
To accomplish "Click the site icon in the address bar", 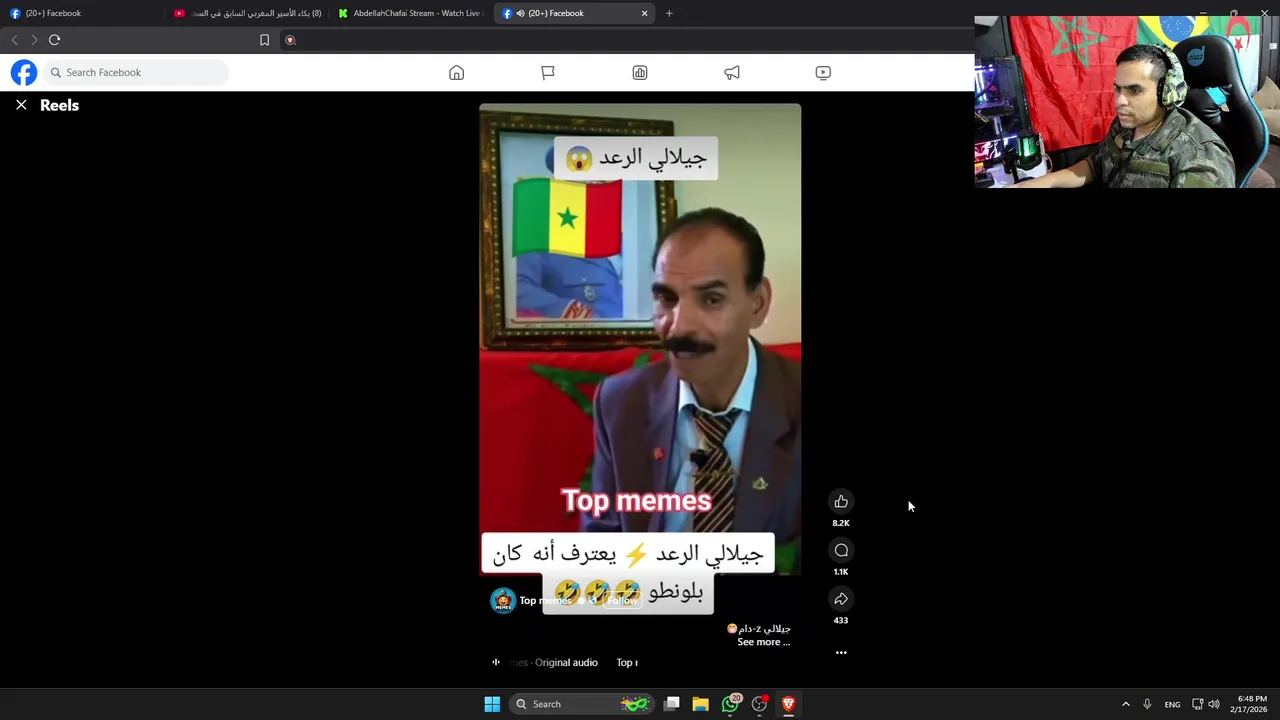I will 290,40.
